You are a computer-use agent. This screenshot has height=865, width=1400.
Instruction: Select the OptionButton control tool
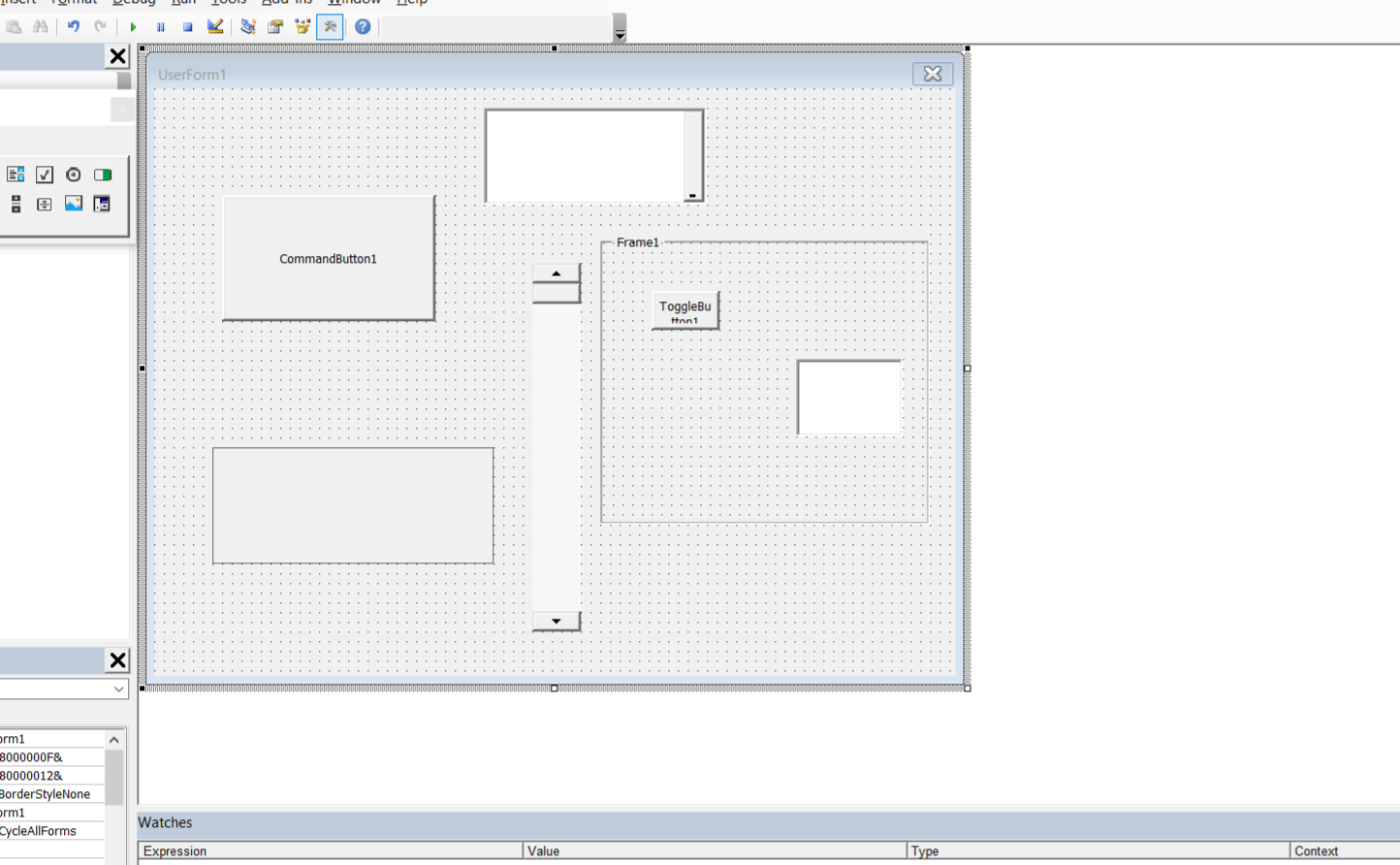point(74,175)
